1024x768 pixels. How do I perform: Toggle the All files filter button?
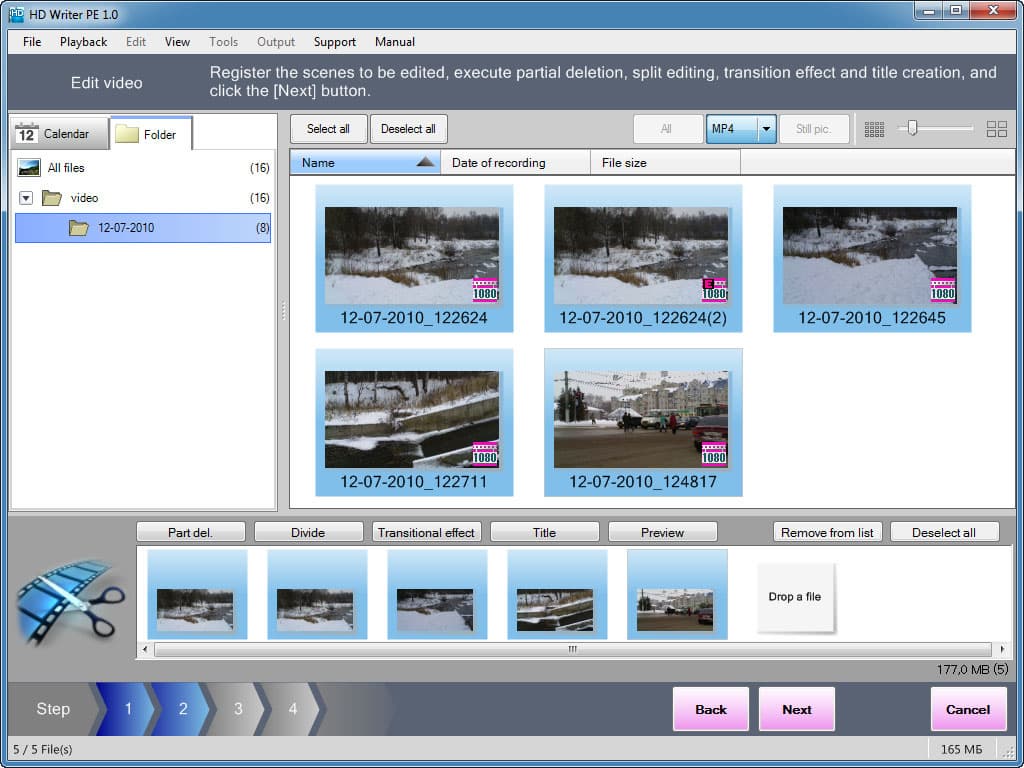click(x=667, y=129)
